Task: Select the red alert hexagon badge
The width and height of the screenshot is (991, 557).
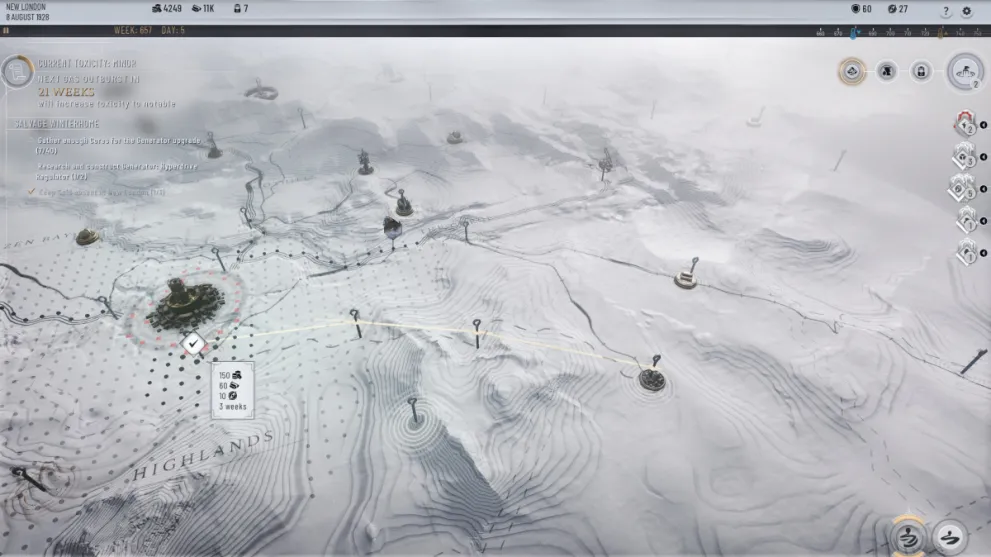Action: tap(966, 124)
